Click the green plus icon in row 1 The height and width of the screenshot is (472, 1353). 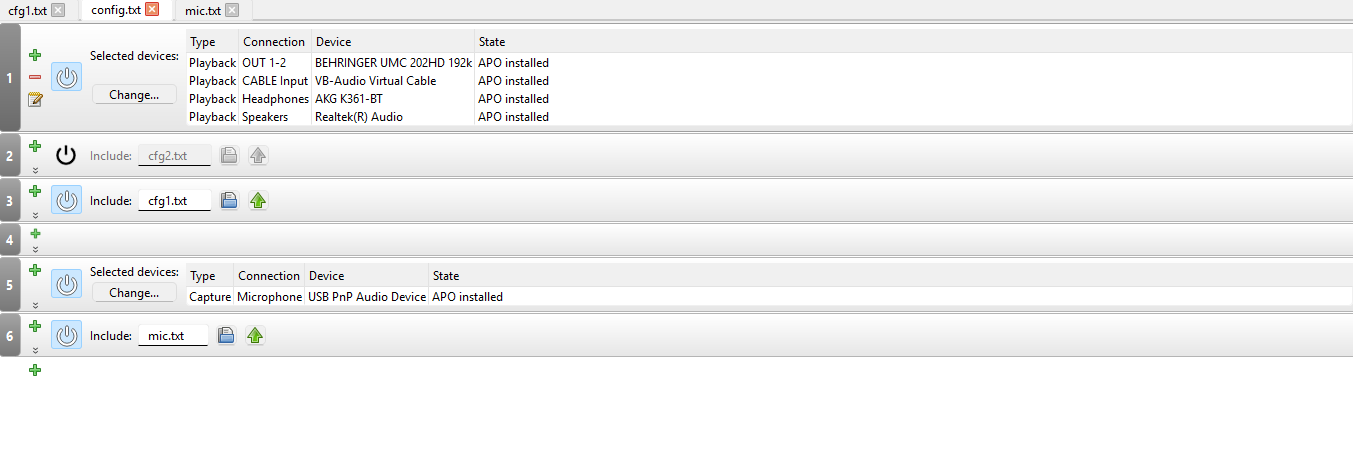tap(35, 55)
